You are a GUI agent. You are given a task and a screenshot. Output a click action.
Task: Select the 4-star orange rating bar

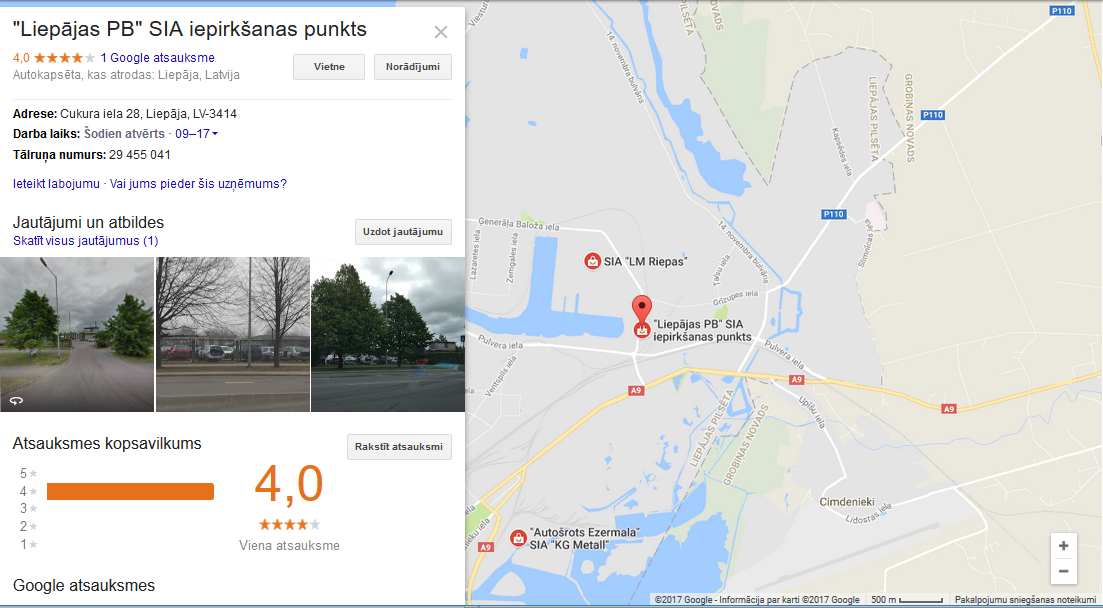point(130,491)
